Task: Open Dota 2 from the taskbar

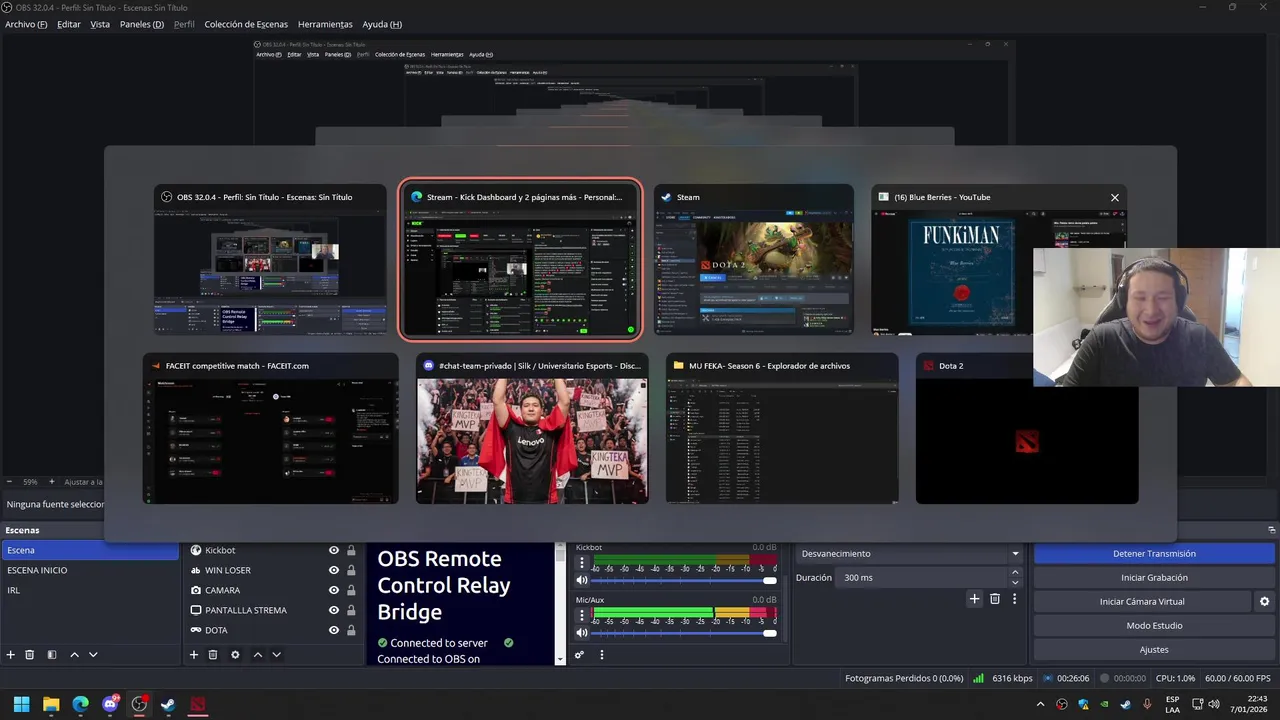Action: click(198, 705)
